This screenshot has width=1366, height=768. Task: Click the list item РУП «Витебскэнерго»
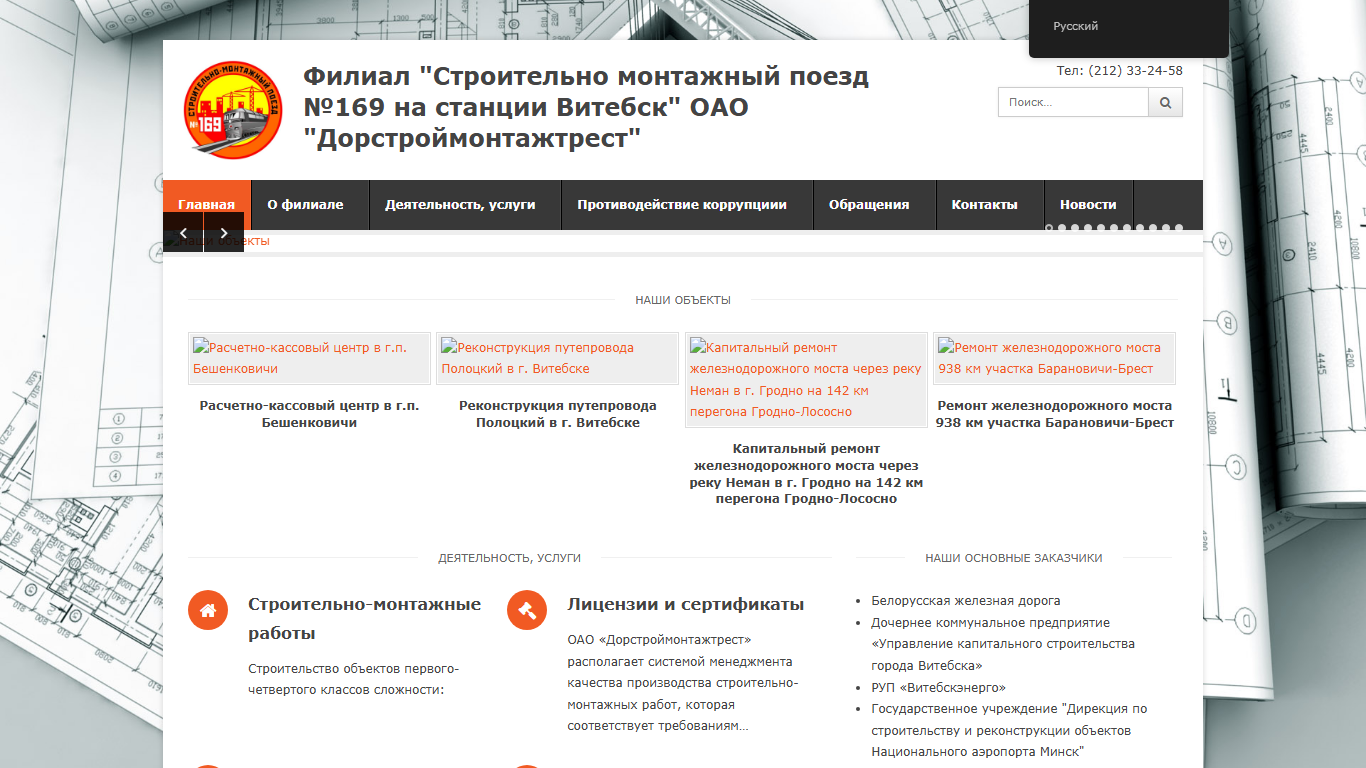pyautogui.click(x=938, y=688)
